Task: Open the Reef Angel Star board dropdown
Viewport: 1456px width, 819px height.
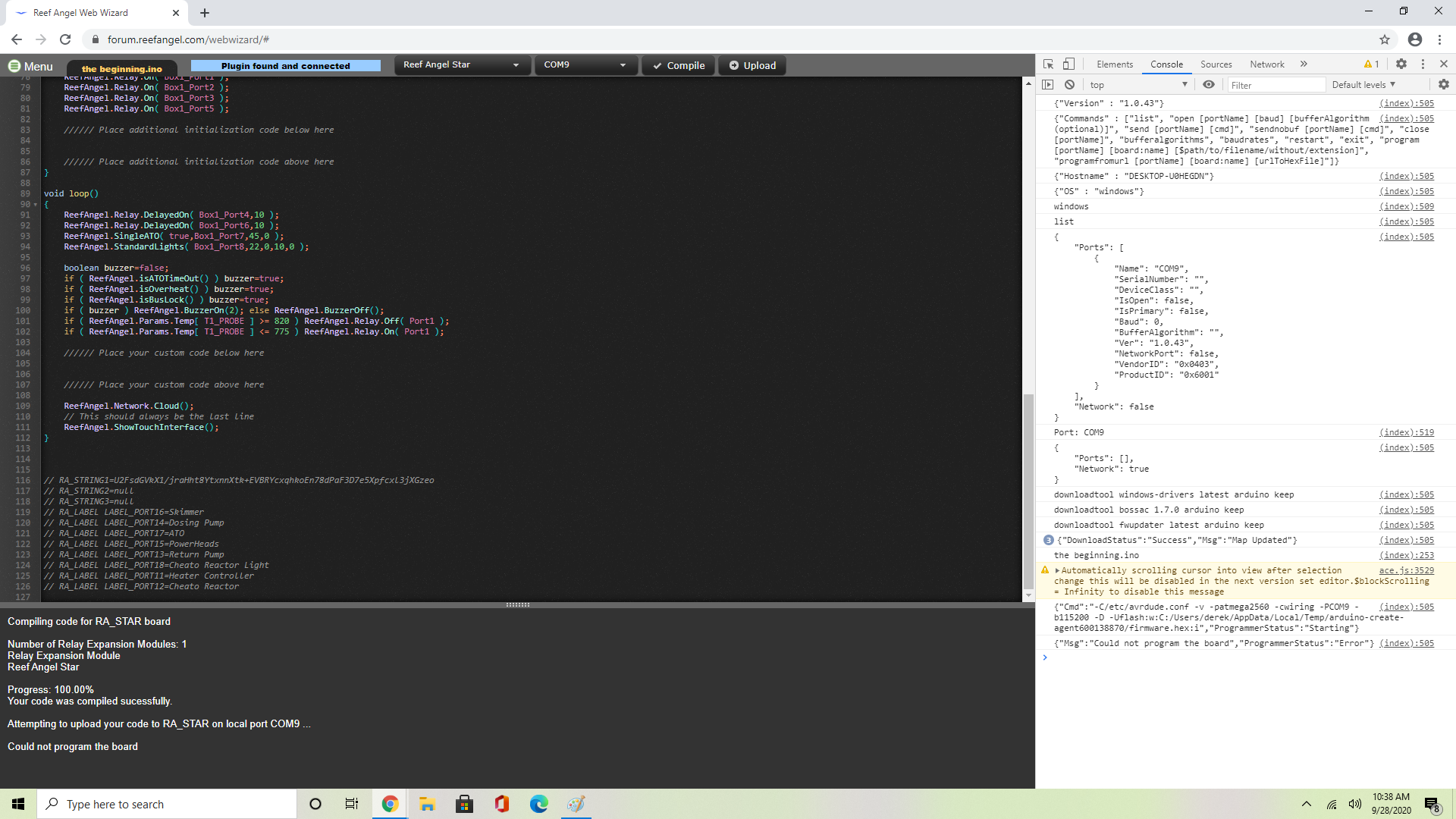Action: coord(461,64)
